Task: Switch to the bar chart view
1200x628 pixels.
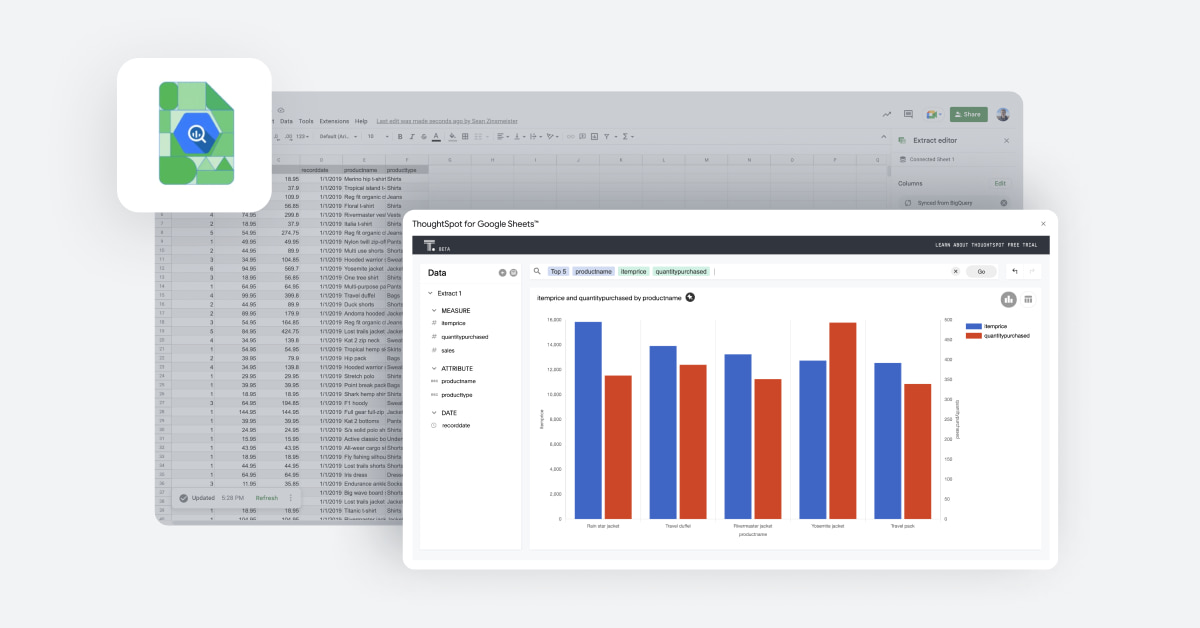Action: (x=1009, y=299)
